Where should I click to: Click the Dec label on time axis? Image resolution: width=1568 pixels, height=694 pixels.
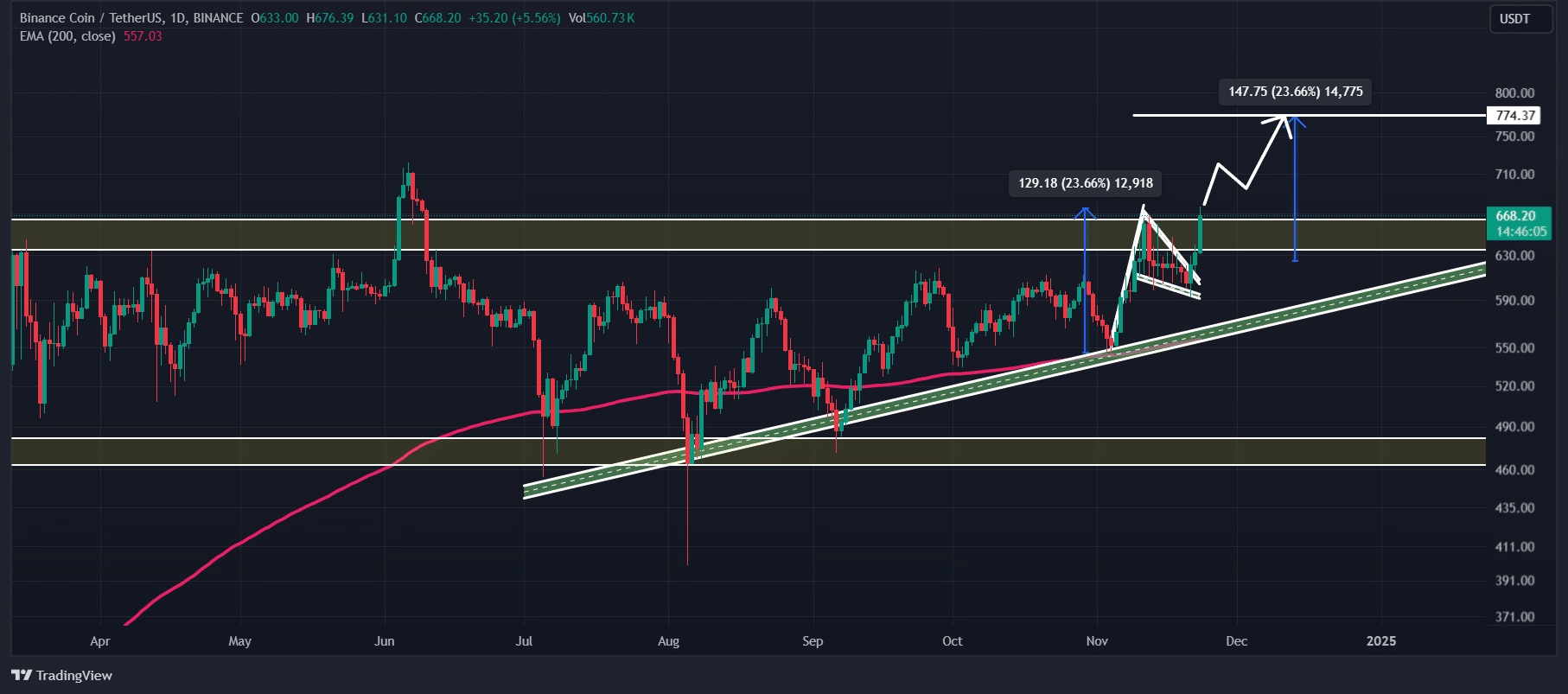pos(1236,641)
